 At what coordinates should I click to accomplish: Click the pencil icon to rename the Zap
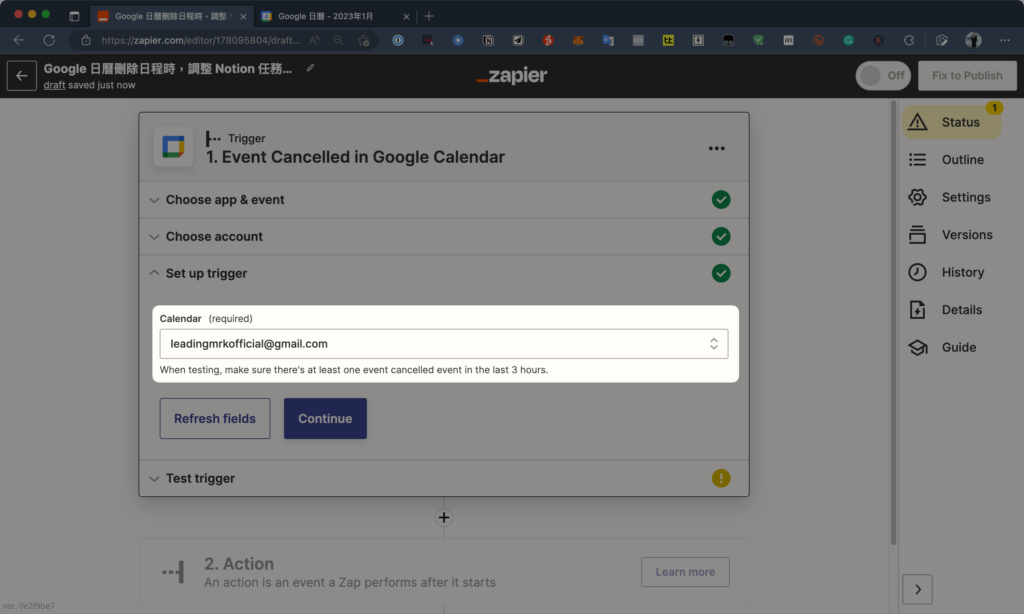[x=310, y=67]
